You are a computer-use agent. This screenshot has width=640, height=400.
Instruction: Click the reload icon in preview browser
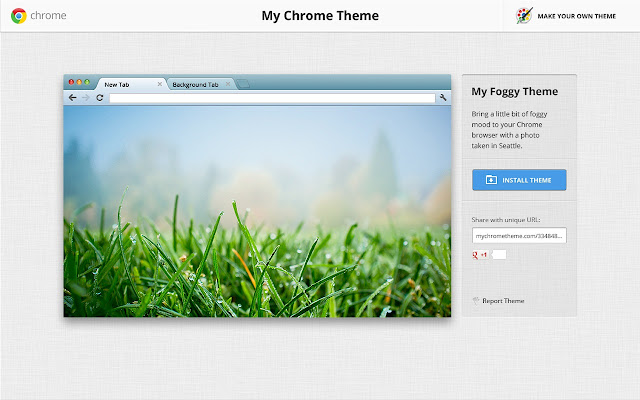(100, 98)
